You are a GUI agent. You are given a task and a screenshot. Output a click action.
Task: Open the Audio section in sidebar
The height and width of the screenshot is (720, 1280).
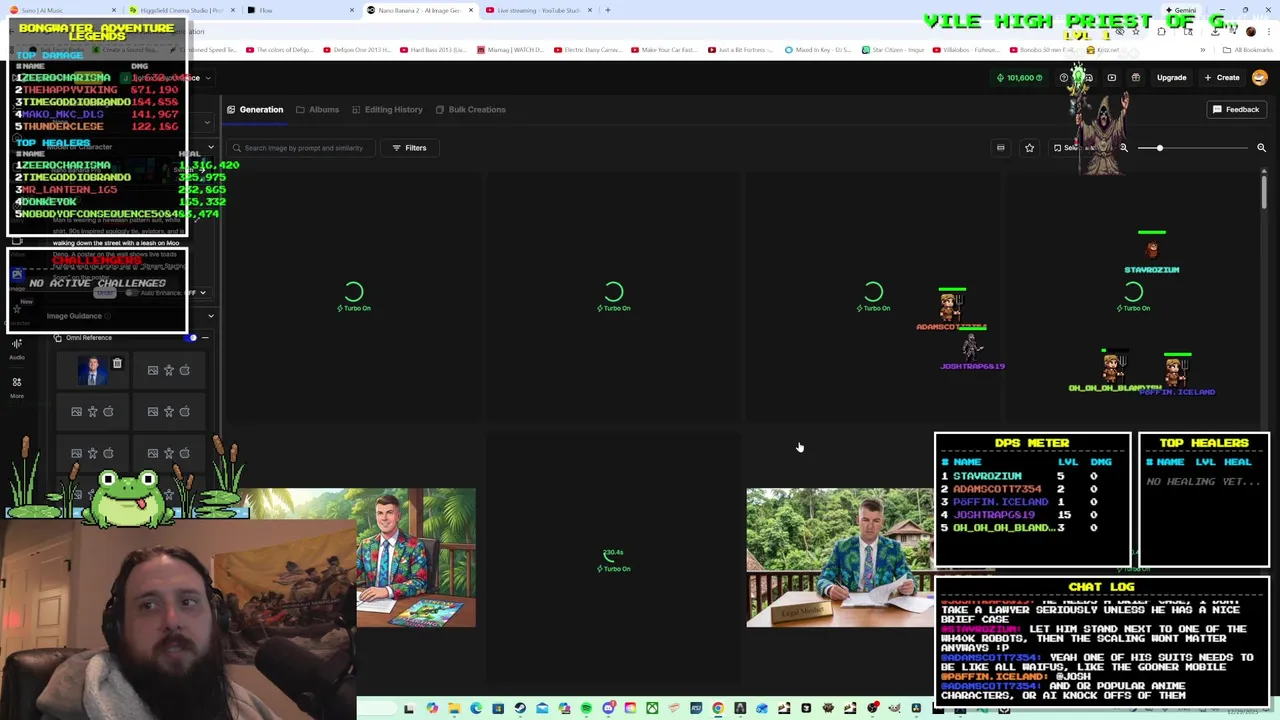pos(17,348)
